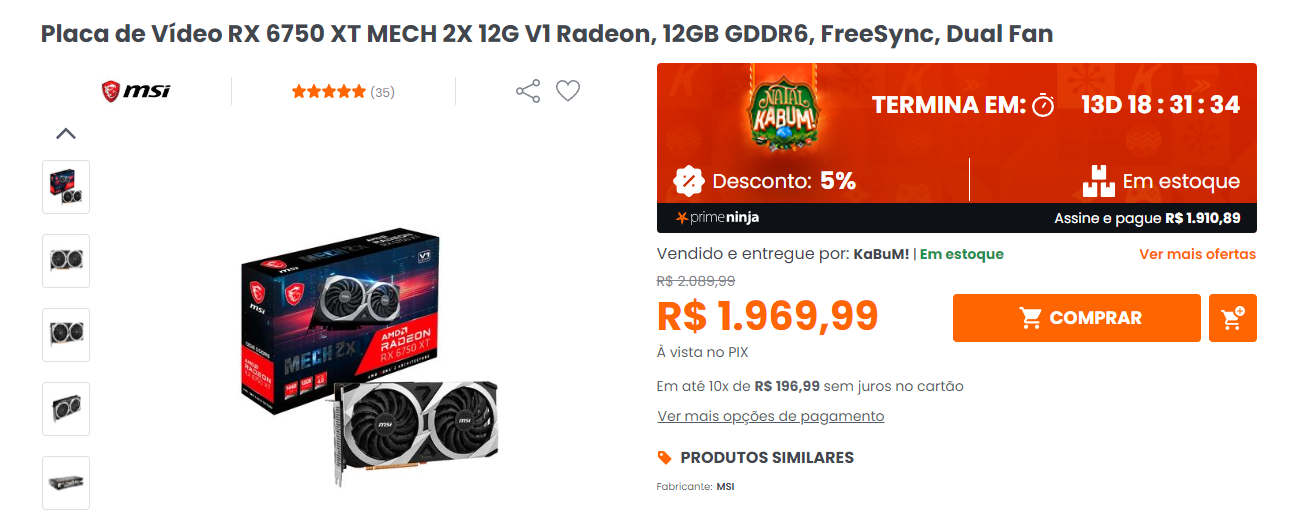
Task: Click the add-to-cart plus icon button
Action: (1232, 318)
